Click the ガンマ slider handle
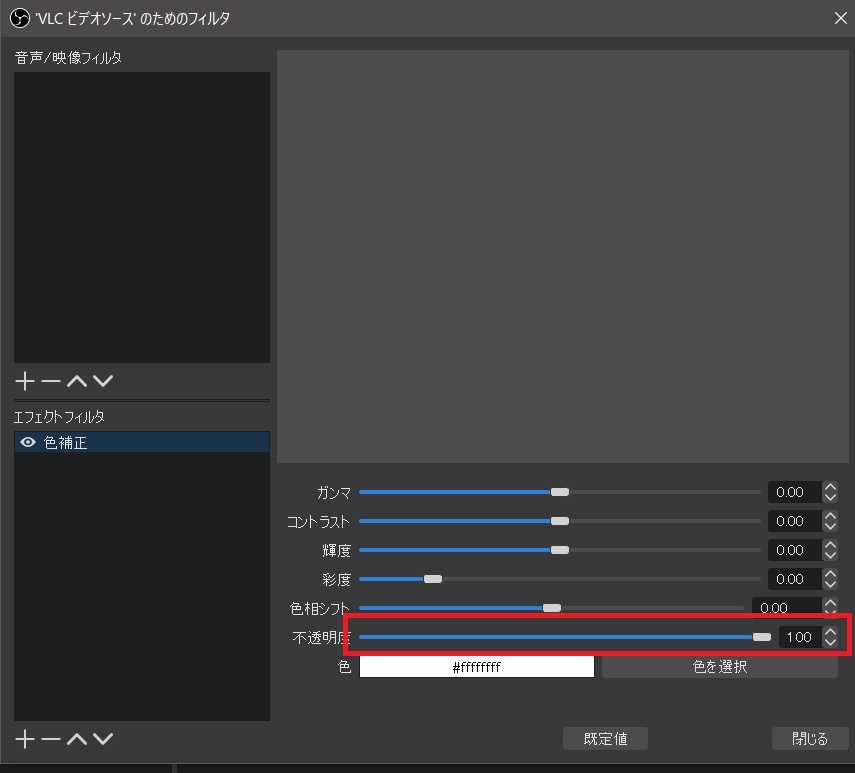 (x=559, y=492)
